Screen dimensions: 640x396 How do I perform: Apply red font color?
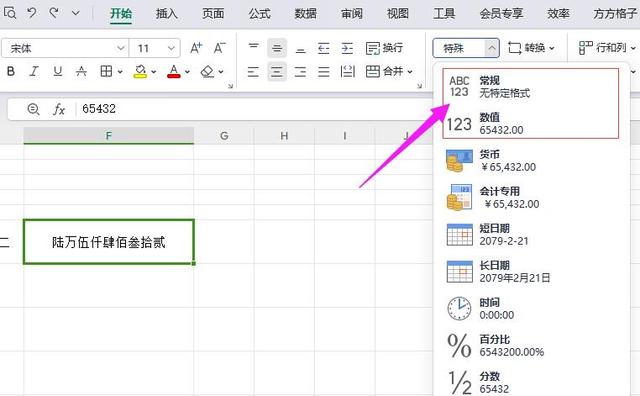(174, 72)
